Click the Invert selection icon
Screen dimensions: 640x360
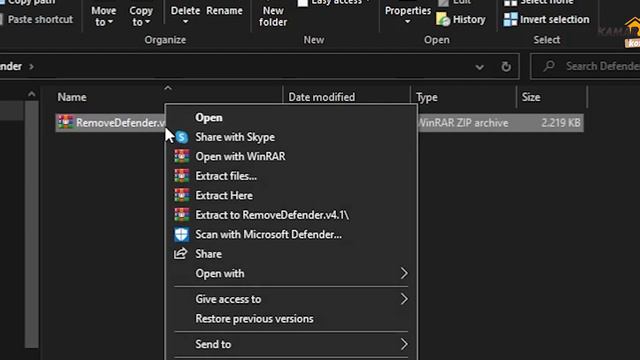coord(510,19)
